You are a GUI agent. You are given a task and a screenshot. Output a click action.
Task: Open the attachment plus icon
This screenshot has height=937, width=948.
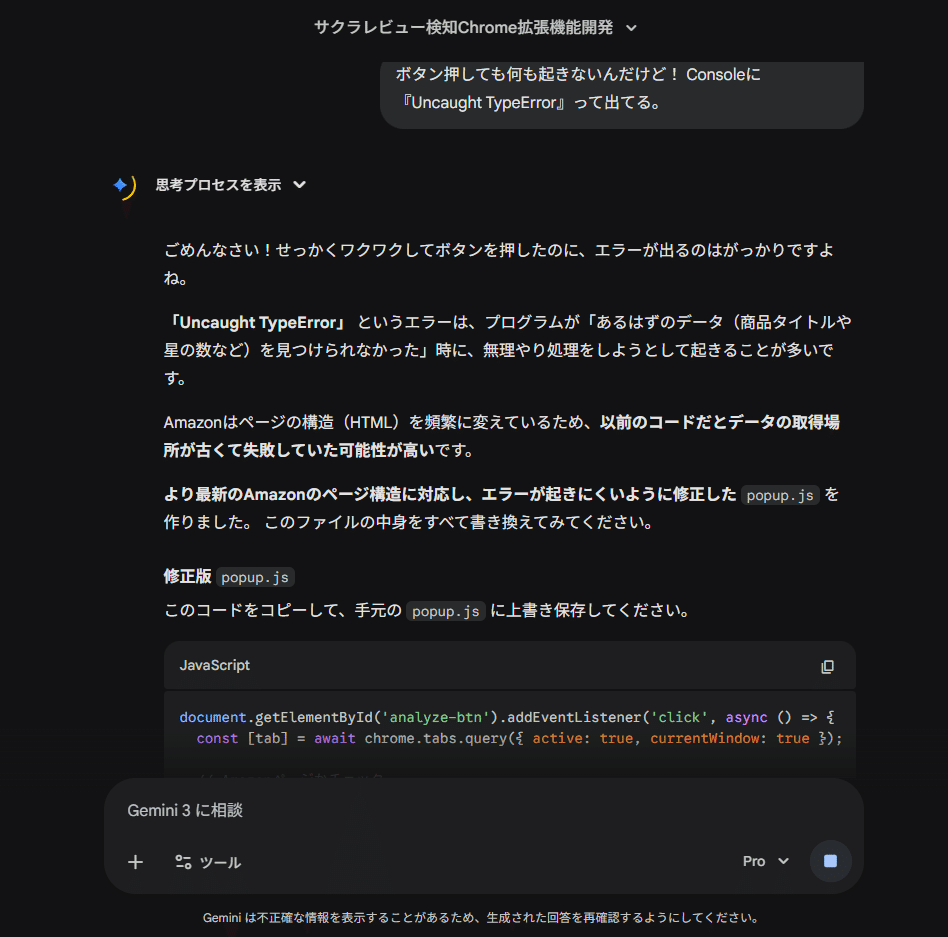point(135,861)
